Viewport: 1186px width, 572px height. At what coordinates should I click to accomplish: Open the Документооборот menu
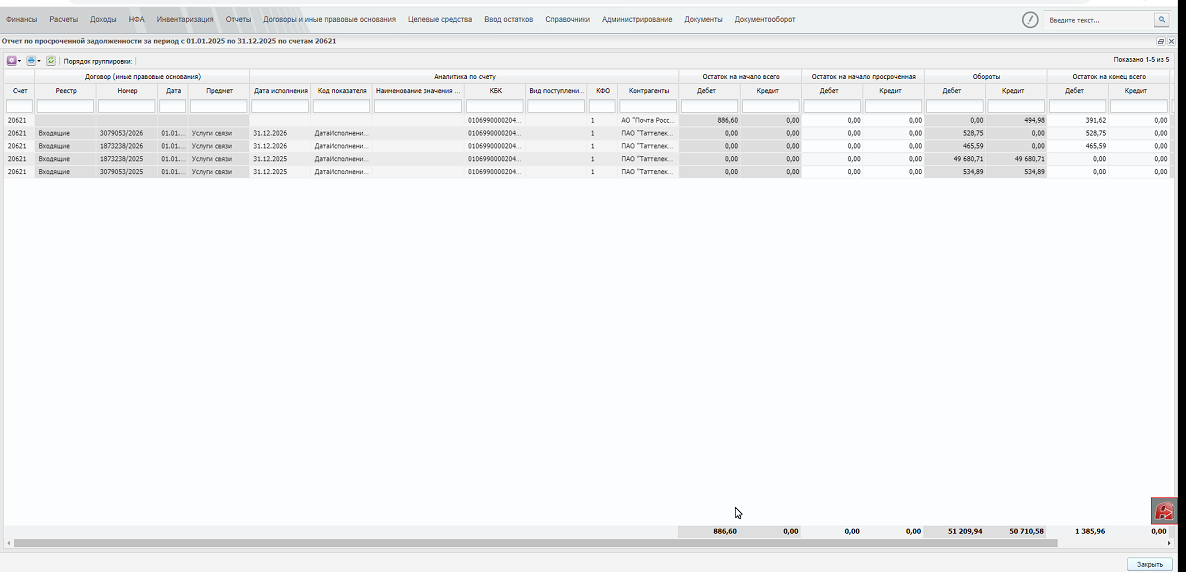point(765,20)
